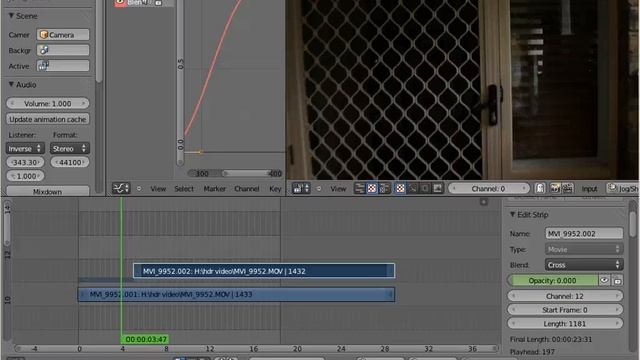Collapse the Edit Strip panel
The image size is (640, 360).
point(513,214)
